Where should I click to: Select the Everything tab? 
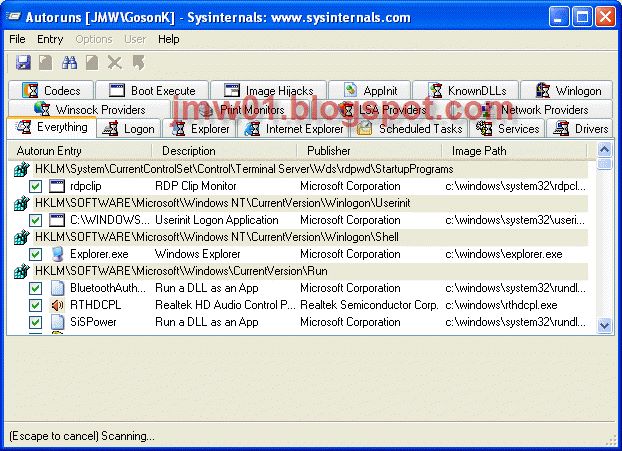[52, 127]
